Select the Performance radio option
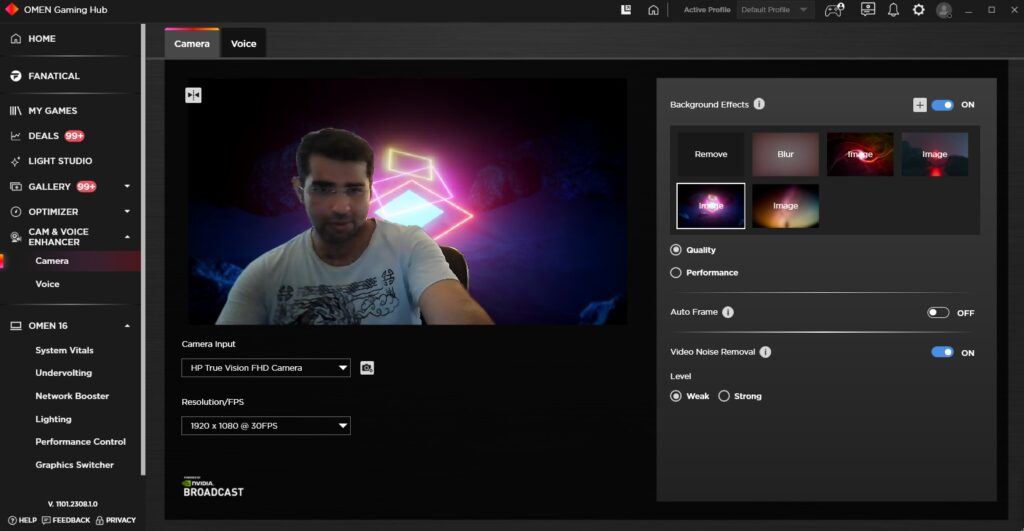 [x=676, y=272]
